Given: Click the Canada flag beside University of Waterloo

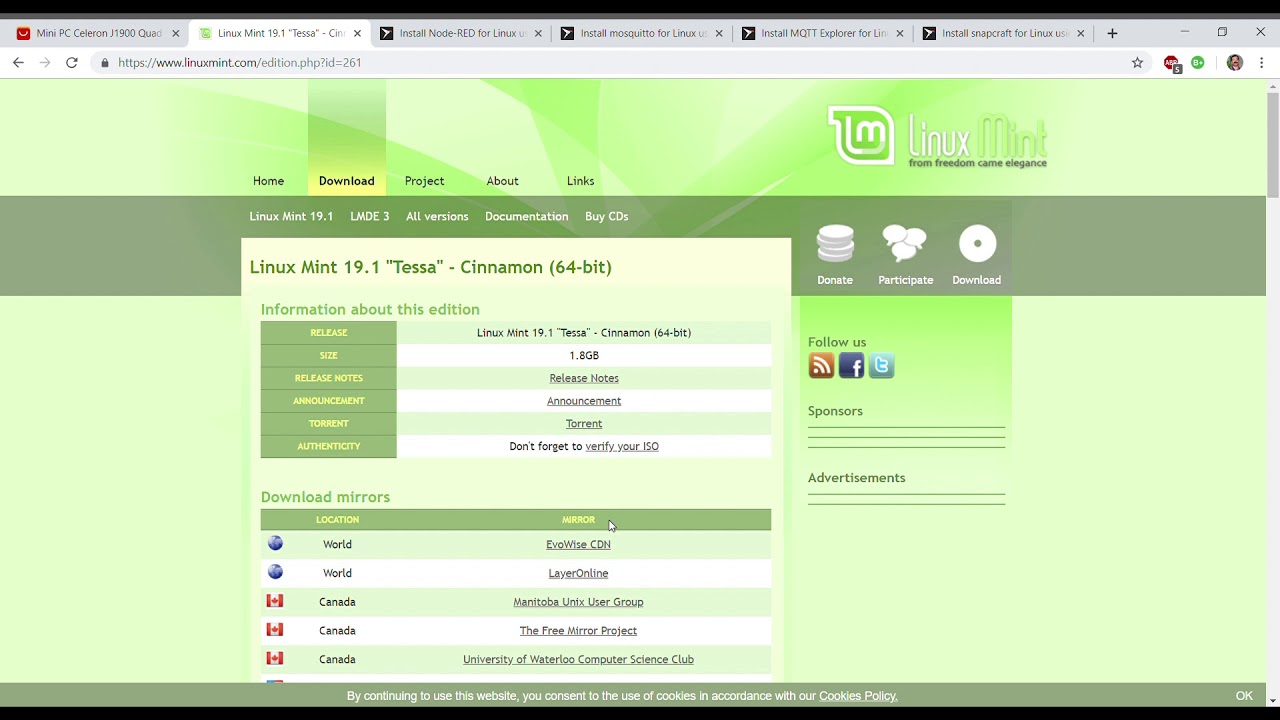Looking at the screenshot, I should point(275,658).
